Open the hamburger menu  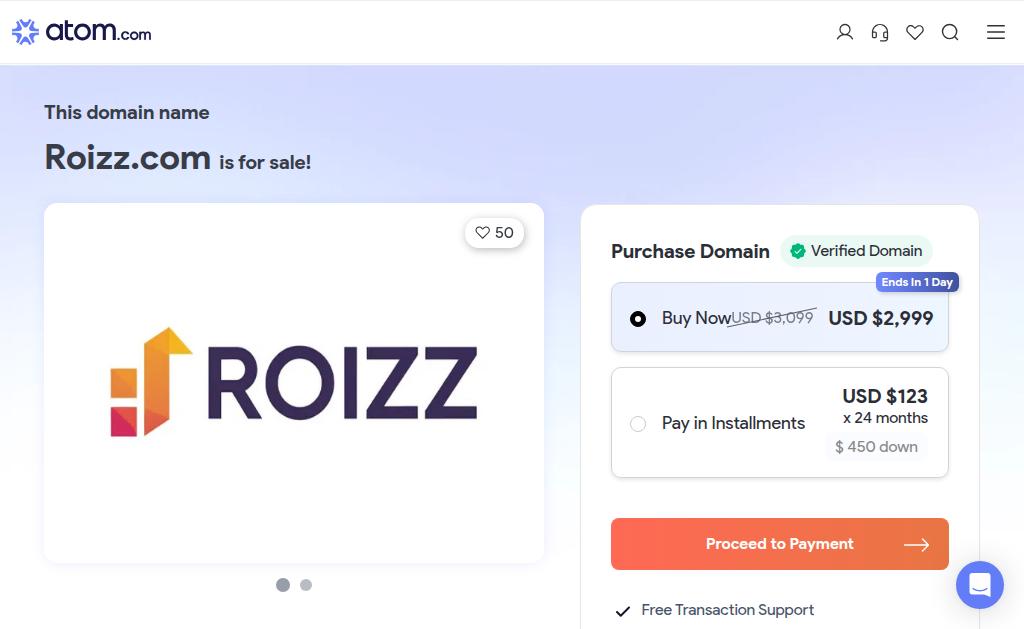[996, 32]
